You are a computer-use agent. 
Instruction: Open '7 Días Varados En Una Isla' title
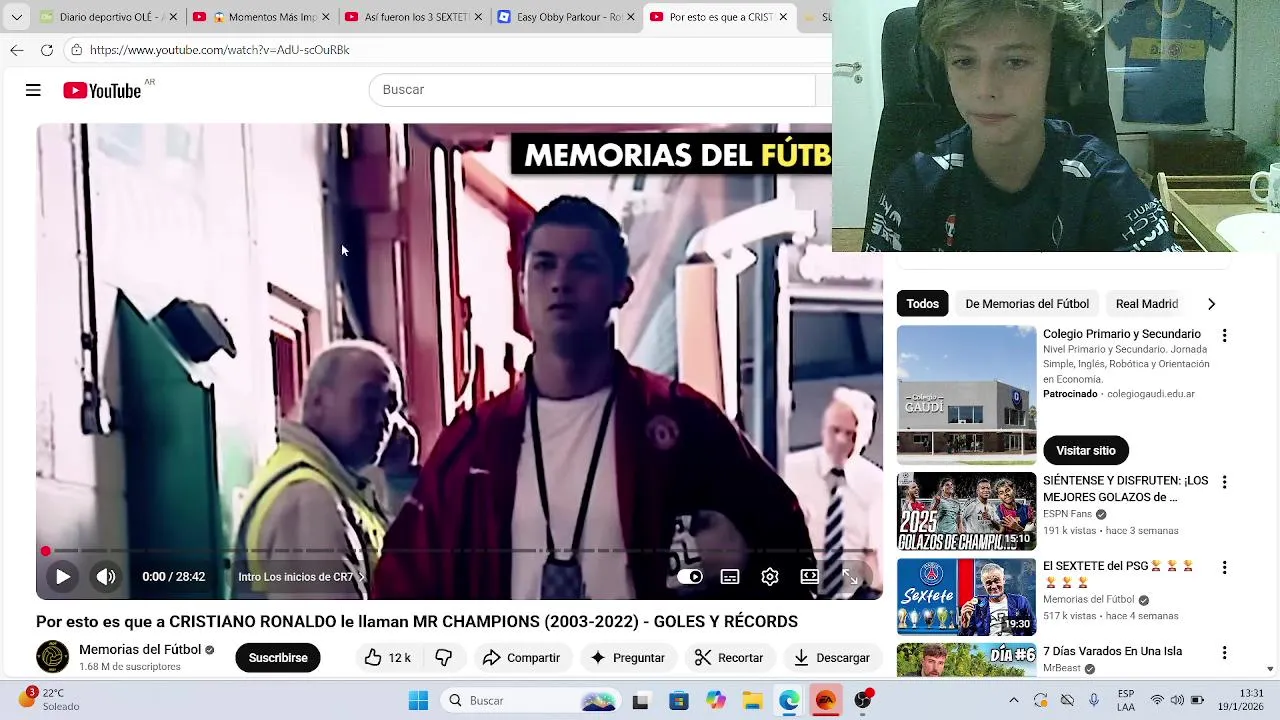(x=1112, y=651)
